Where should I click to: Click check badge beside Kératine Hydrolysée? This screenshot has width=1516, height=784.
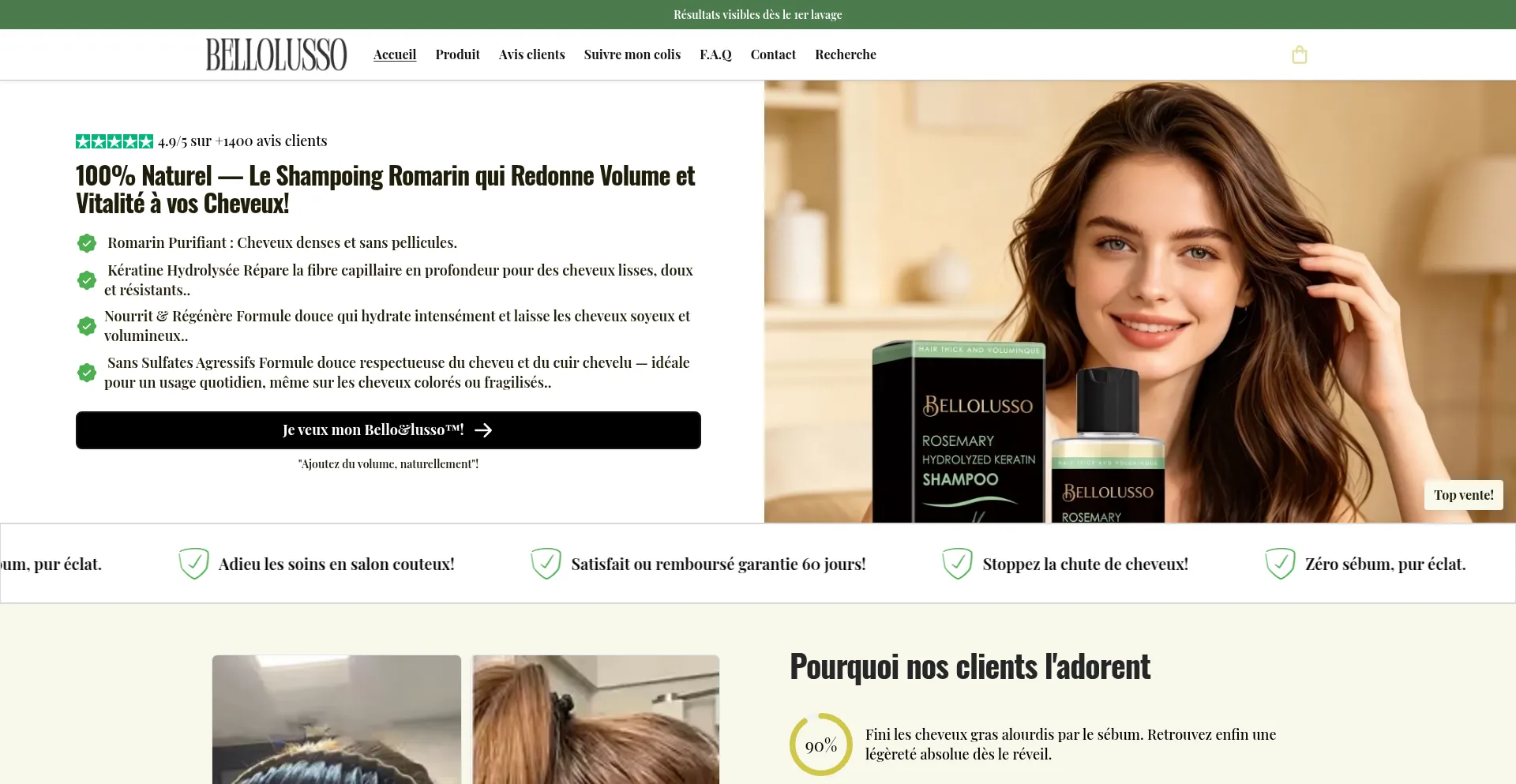pyautogui.click(x=87, y=280)
